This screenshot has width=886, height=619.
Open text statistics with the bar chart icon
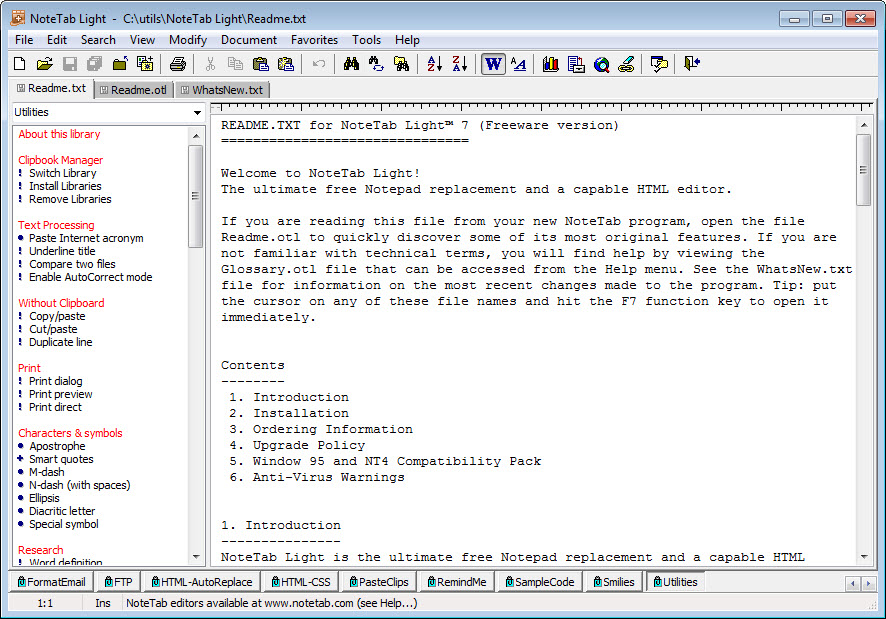[550, 64]
